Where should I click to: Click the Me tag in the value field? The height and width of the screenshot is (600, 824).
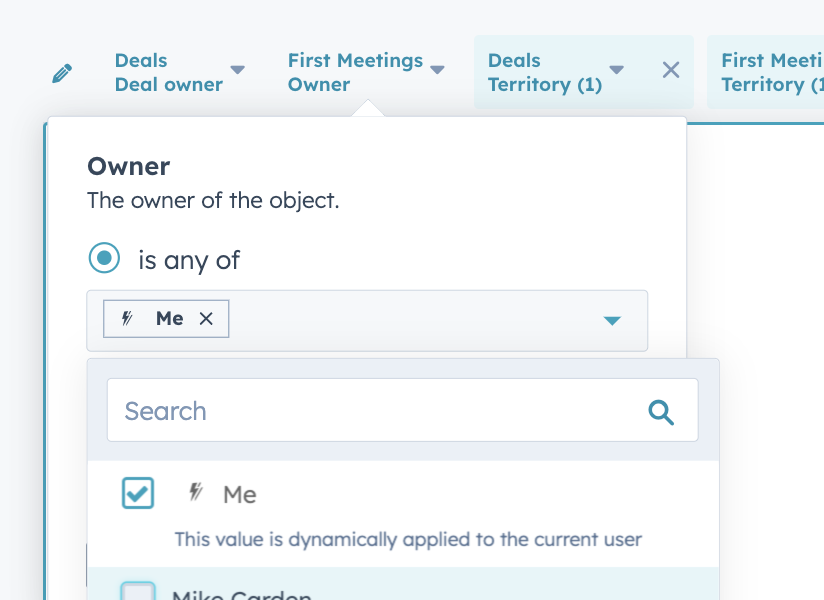pos(168,318)
